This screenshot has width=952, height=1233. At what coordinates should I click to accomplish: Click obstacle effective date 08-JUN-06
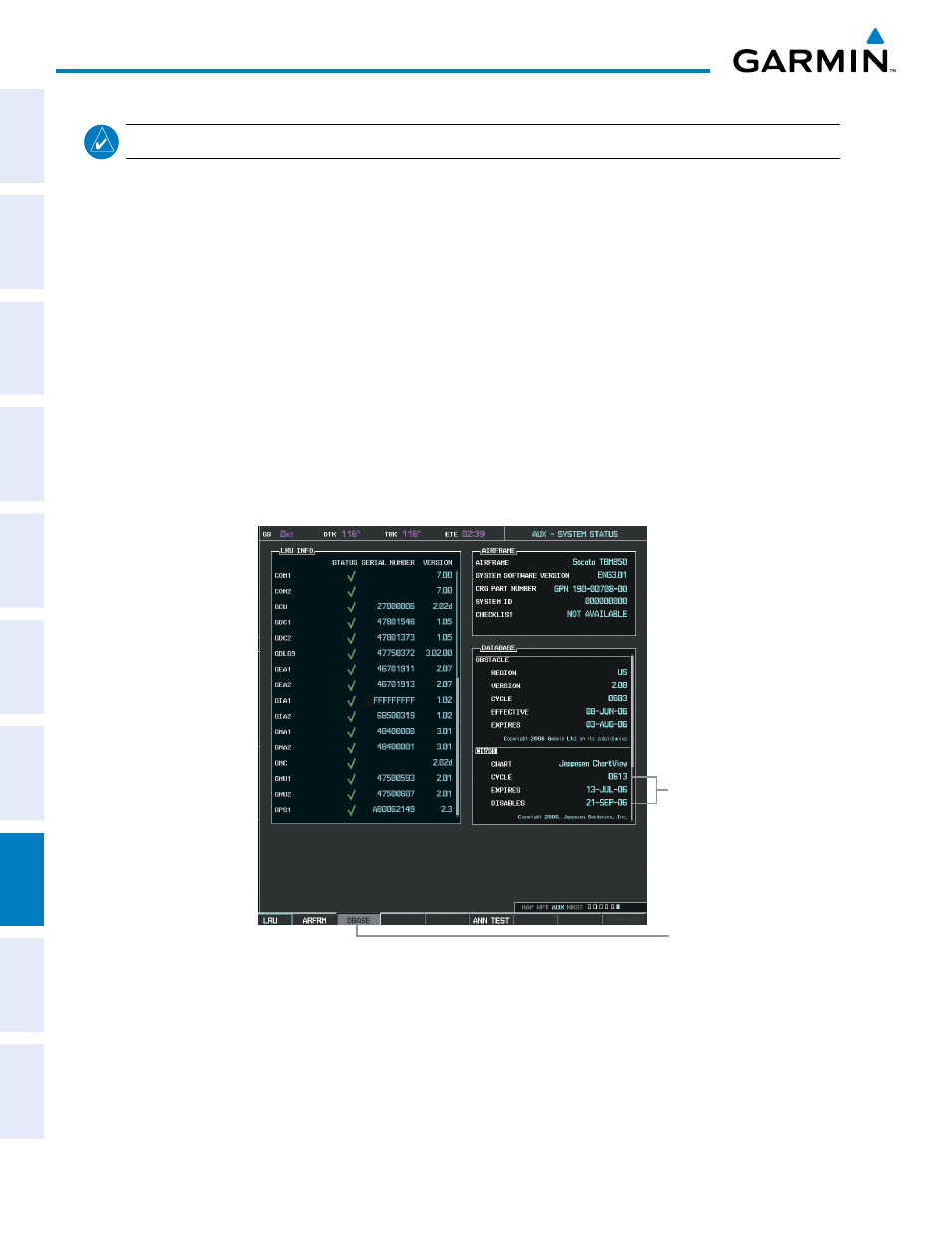[x=607, y=712]
